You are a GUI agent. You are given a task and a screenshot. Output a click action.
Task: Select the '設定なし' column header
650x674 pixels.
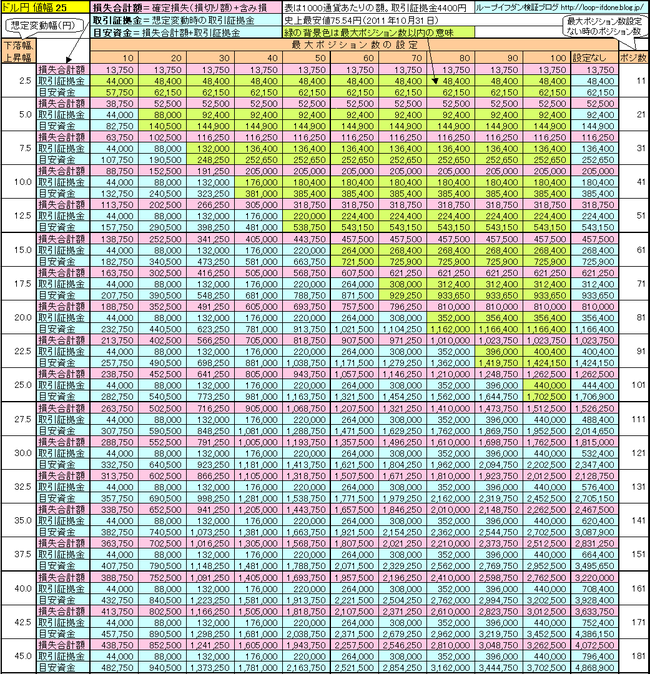pyautogui.click(x=595, y=58)
